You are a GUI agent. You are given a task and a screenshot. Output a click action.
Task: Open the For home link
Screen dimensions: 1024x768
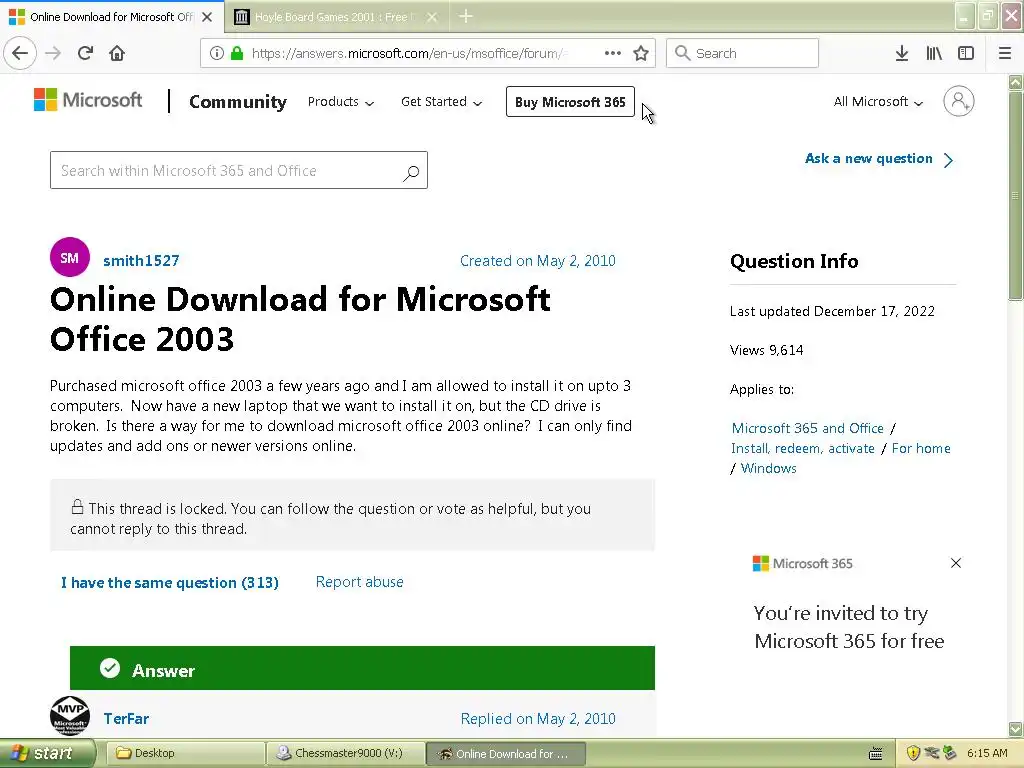point(921,449)
